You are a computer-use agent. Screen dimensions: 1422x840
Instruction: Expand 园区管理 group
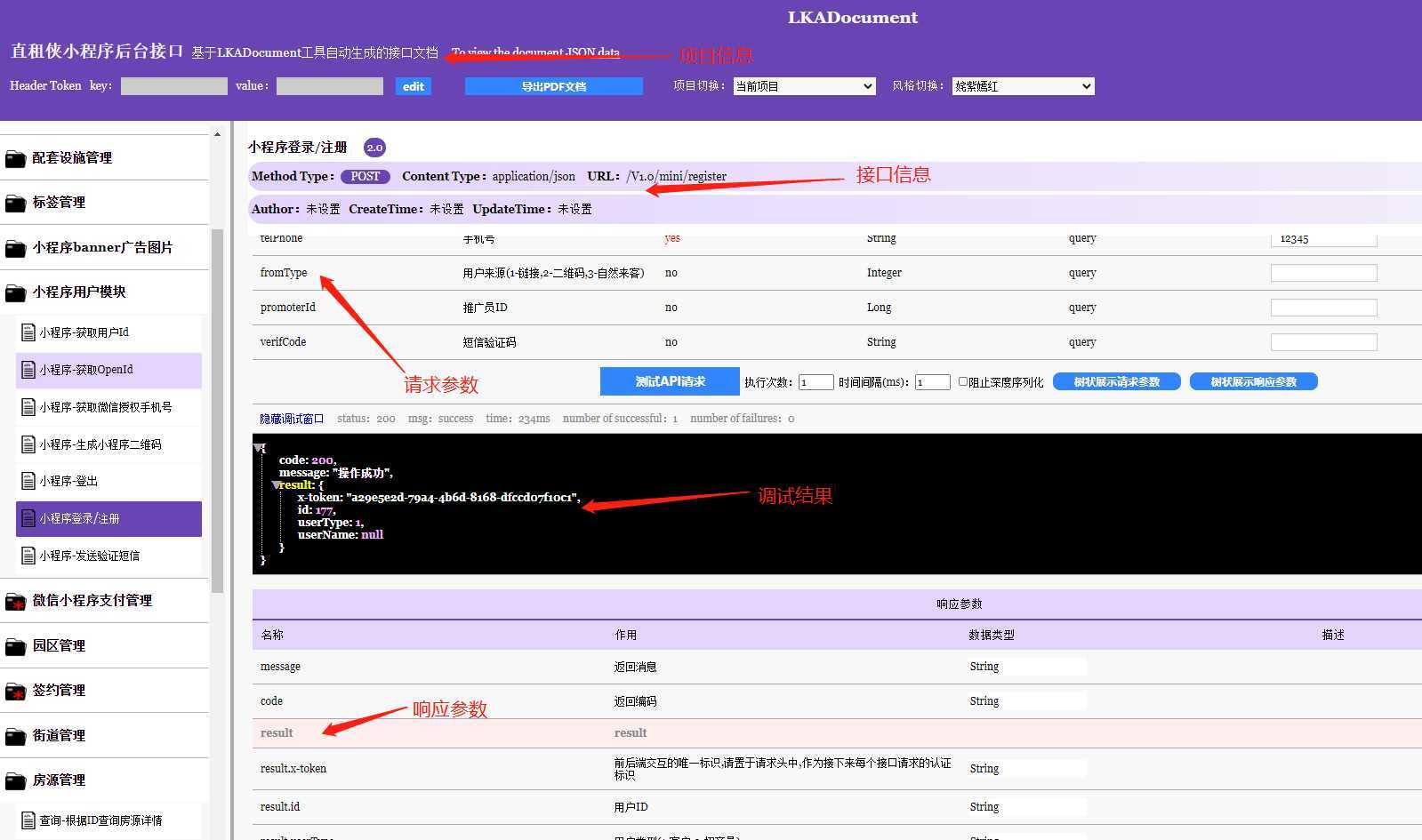tap(104, 646)
